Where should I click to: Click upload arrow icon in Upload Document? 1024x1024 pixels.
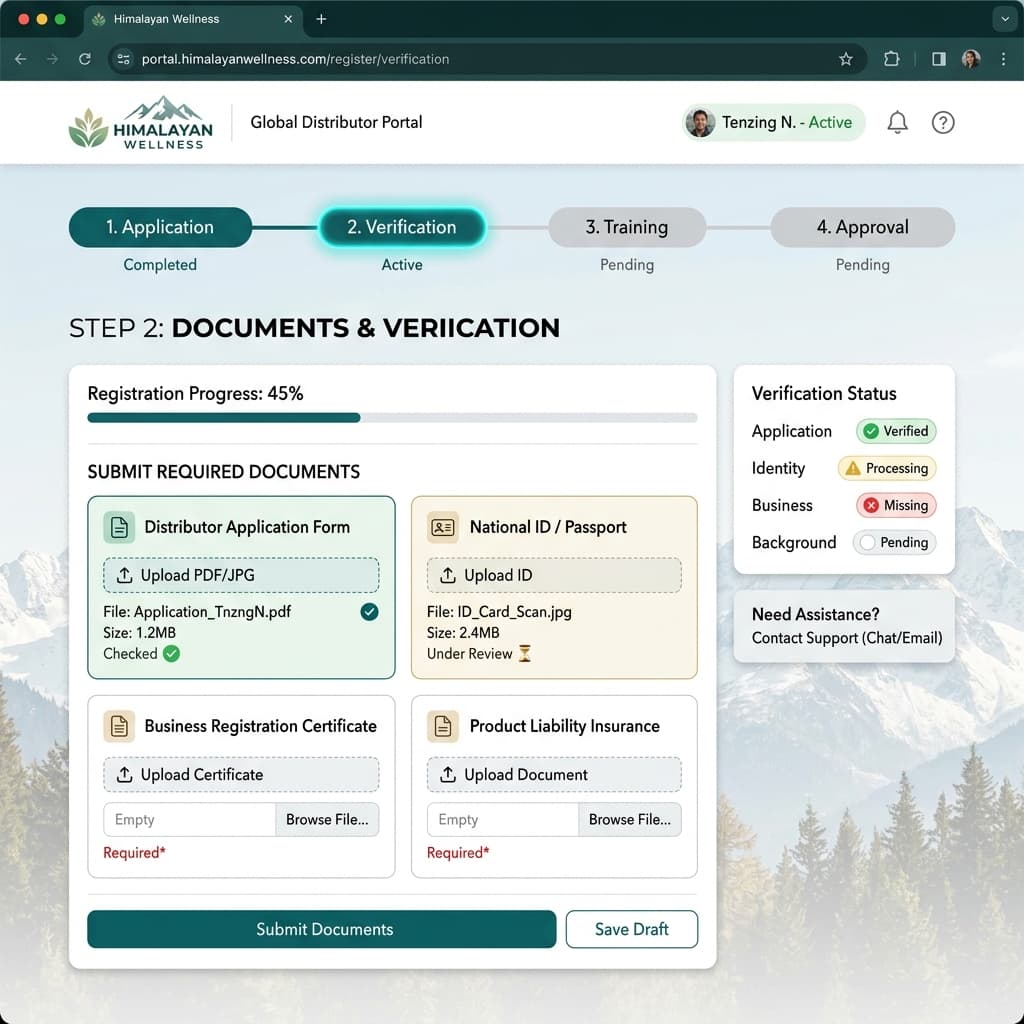[448, 775]
